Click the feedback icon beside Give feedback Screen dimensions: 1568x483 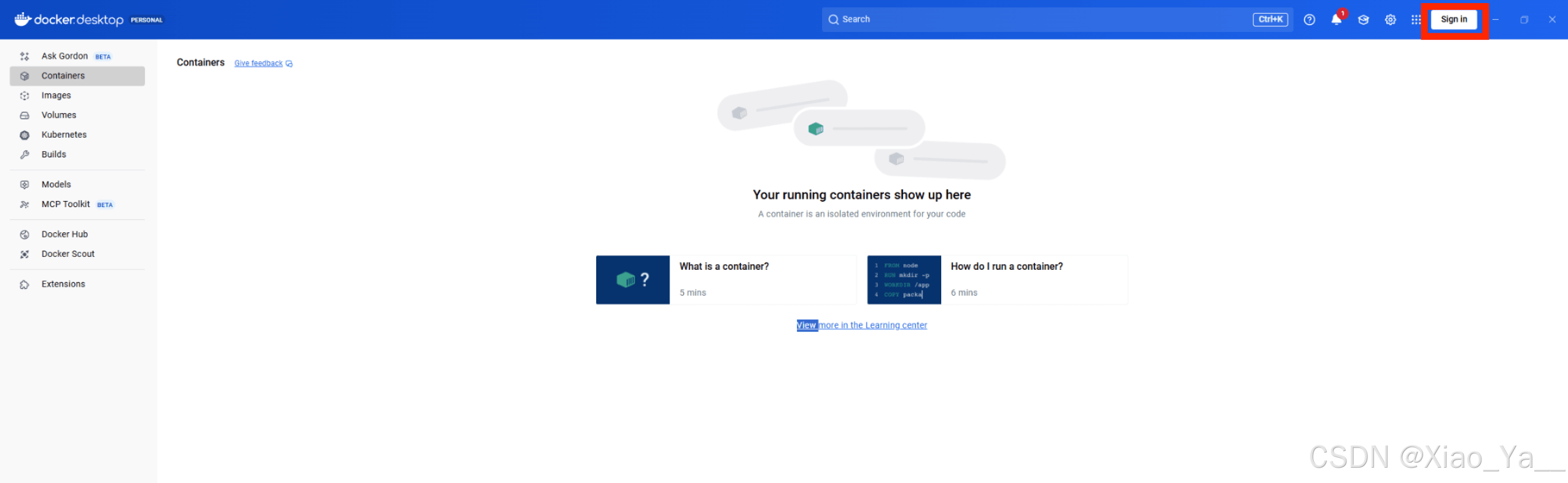[289, 64]
